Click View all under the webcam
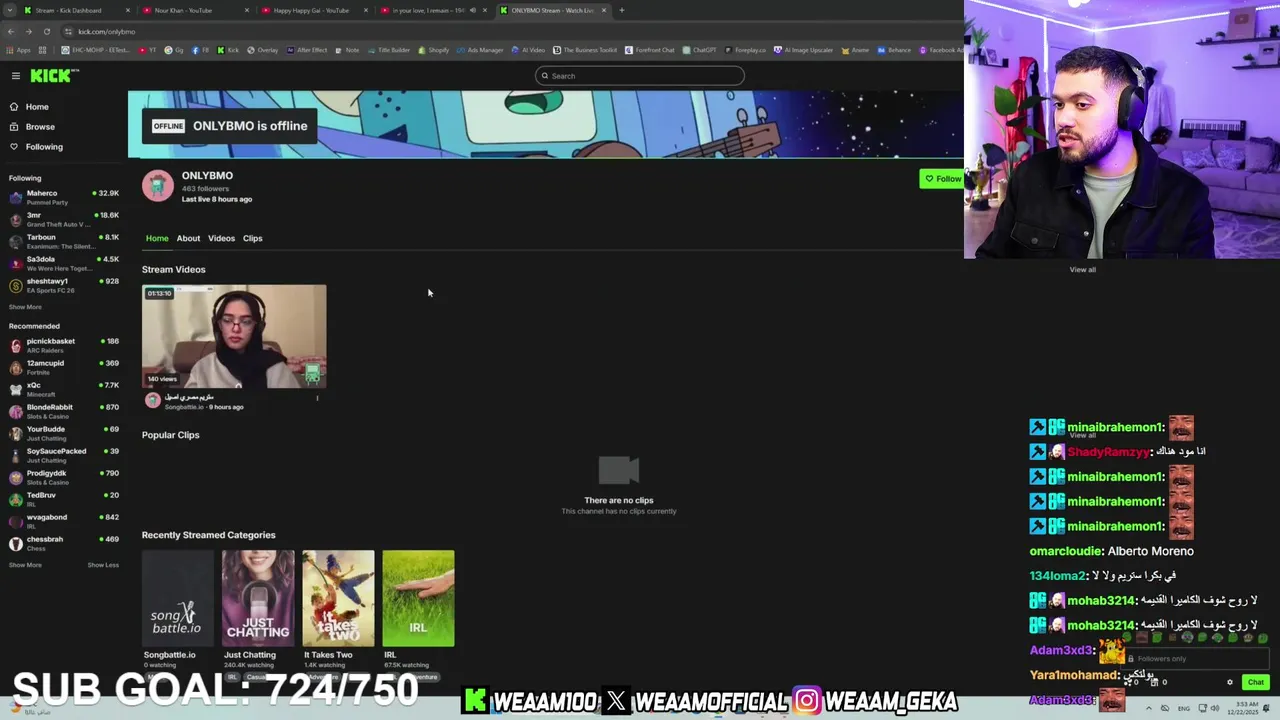Viewport: 1280px width, 720px height. coord(1082,270)
